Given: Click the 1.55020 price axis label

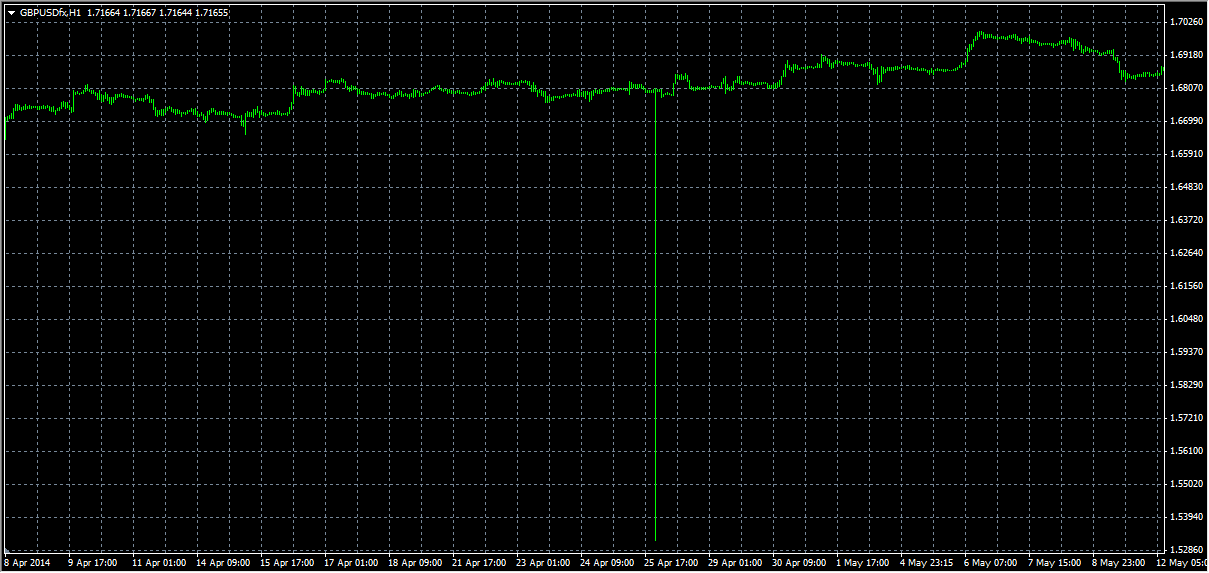Looking at the screenshot, I should (x=1186, y=483).
